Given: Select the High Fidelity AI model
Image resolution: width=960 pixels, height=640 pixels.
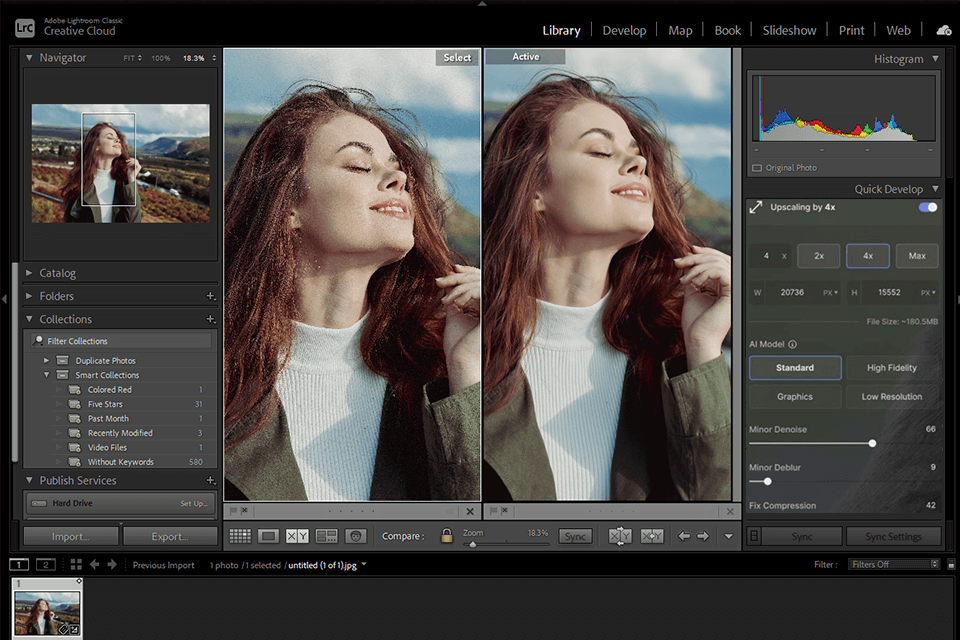Looking at the screenshot, I should click(x=891, y=368).
